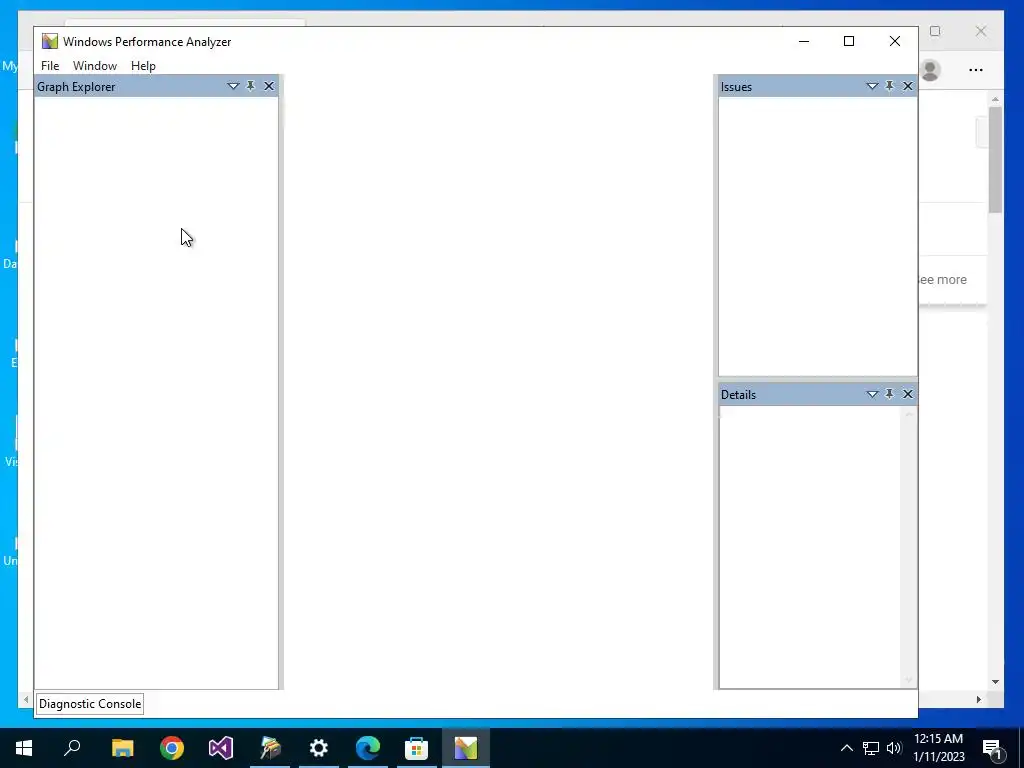Open Microsoft Store from the taskbar
The image size is (1024, 768).
[x=417, y=748]
